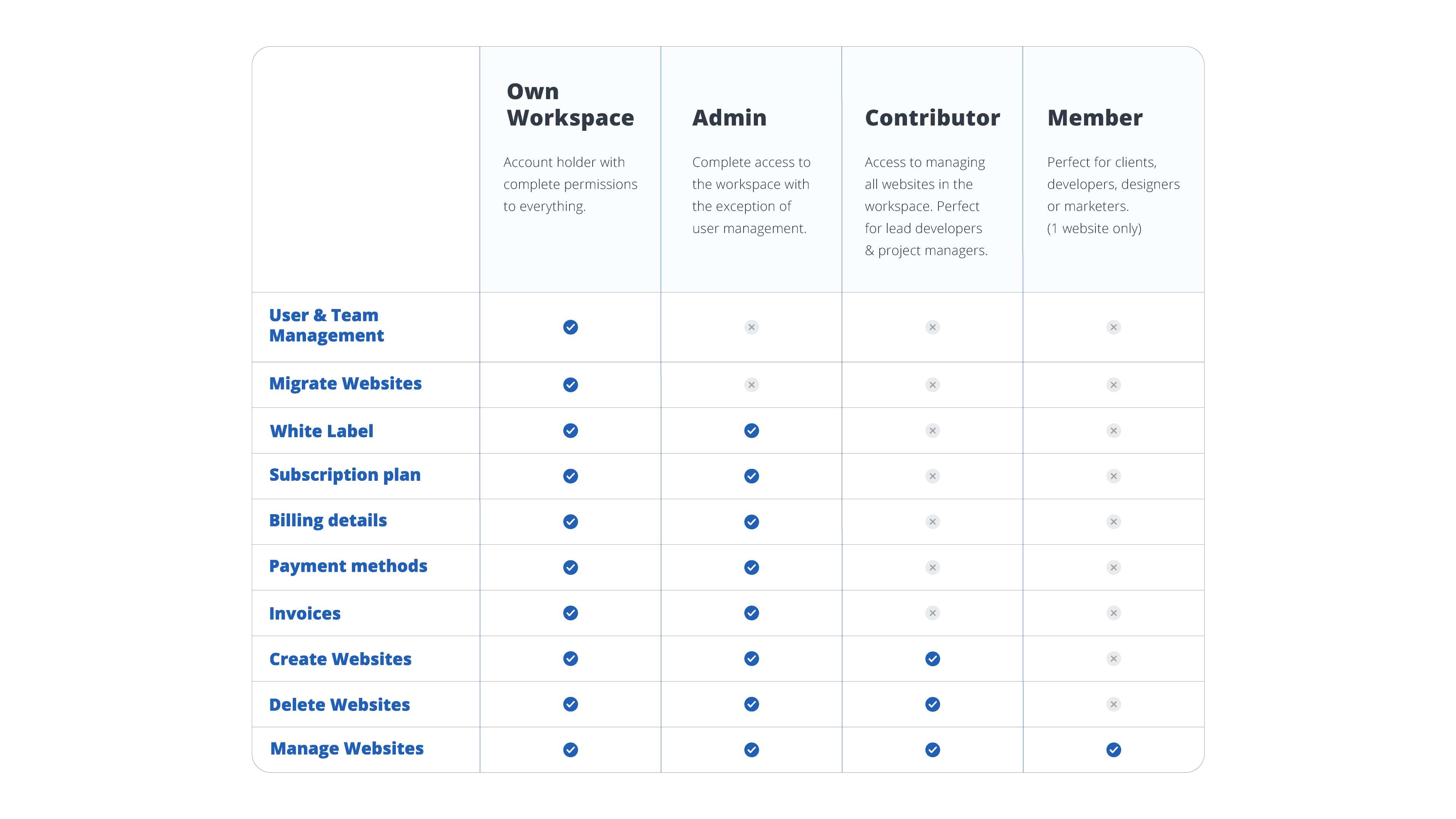This screenshot has width=1456, height=819.
Task: Click Own Workspace checkmark for Subscription plan
Action: click(570, 476)
